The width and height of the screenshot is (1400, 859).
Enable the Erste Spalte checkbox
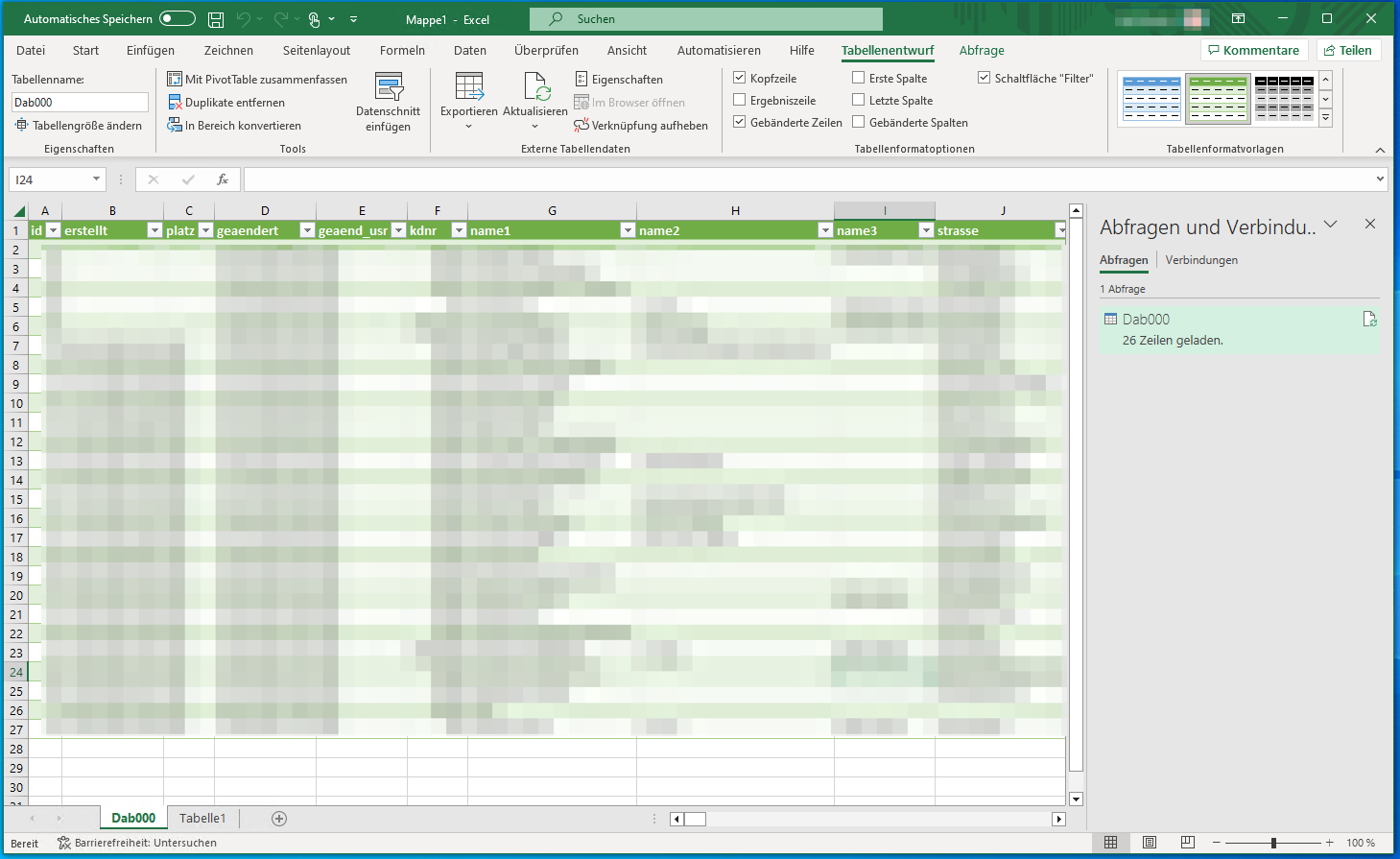(859, 78)
